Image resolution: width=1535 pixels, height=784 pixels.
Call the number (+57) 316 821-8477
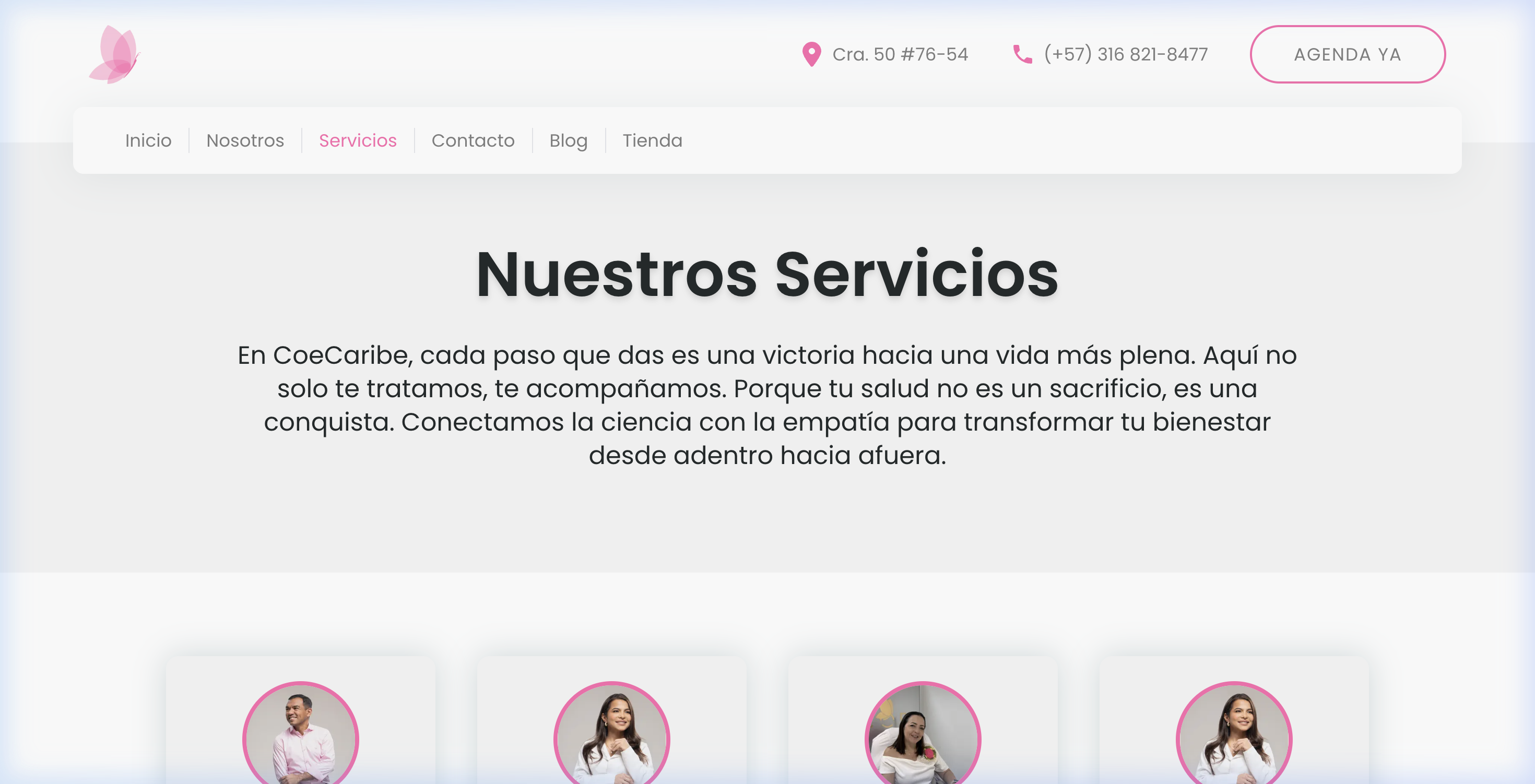[1126, 54]
